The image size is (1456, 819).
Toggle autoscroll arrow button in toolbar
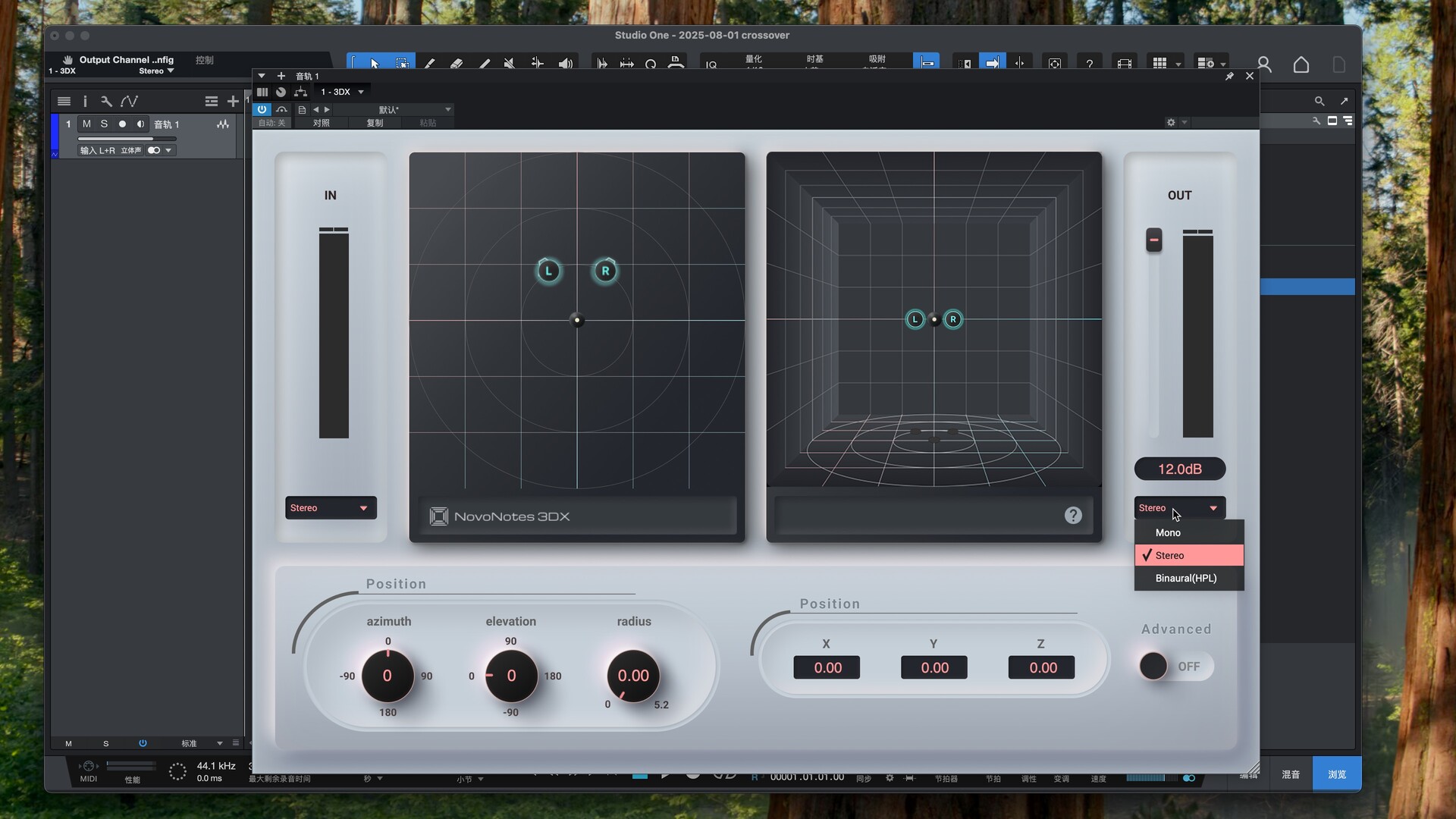click(992, 64)
